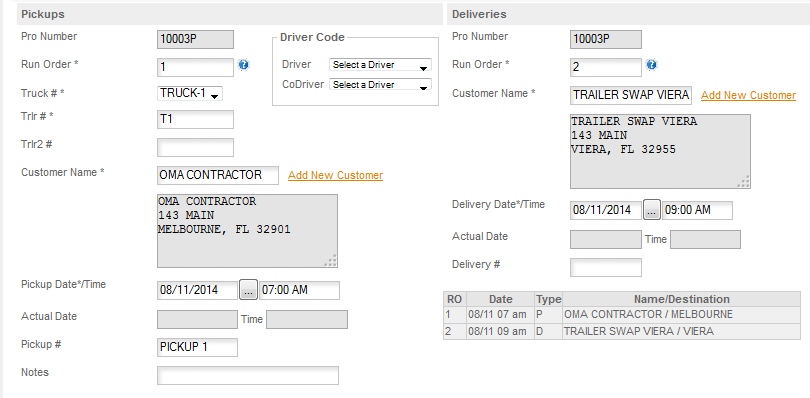Image resolution: width=810 pixels, height=398 pixels.
Task: Click the help icon beside Deliveries Run Order
Action: click(651, 65)
